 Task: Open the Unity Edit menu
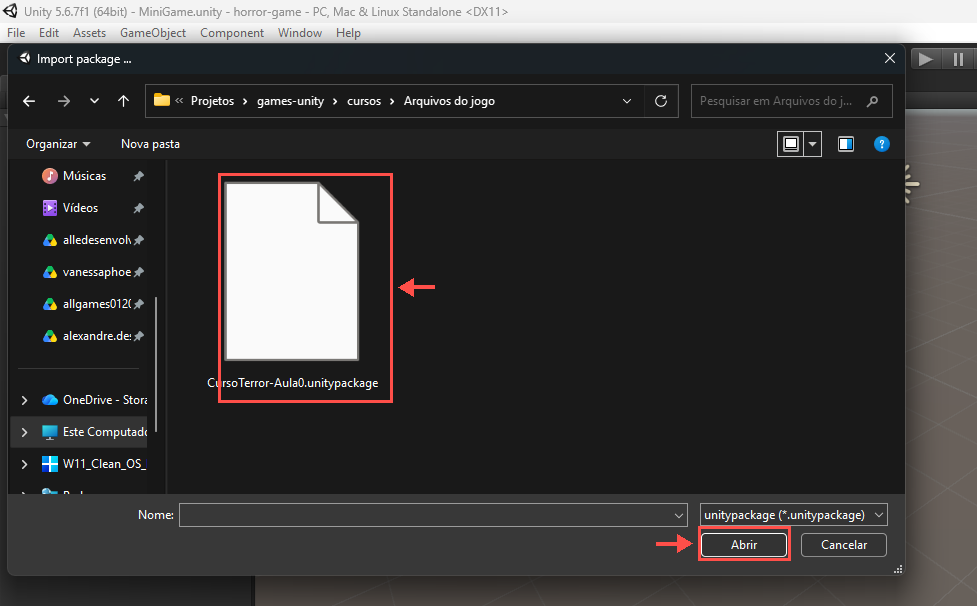coord(49,33)
